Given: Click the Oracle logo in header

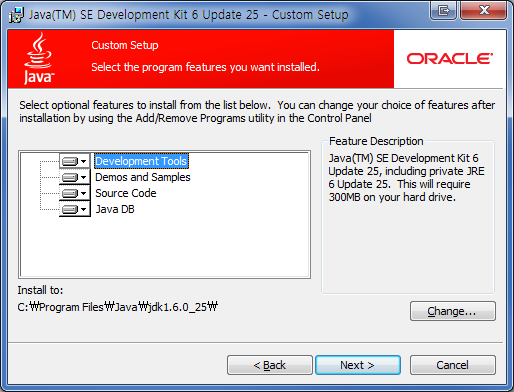Looking at the screenshot, I should (450, 58).
